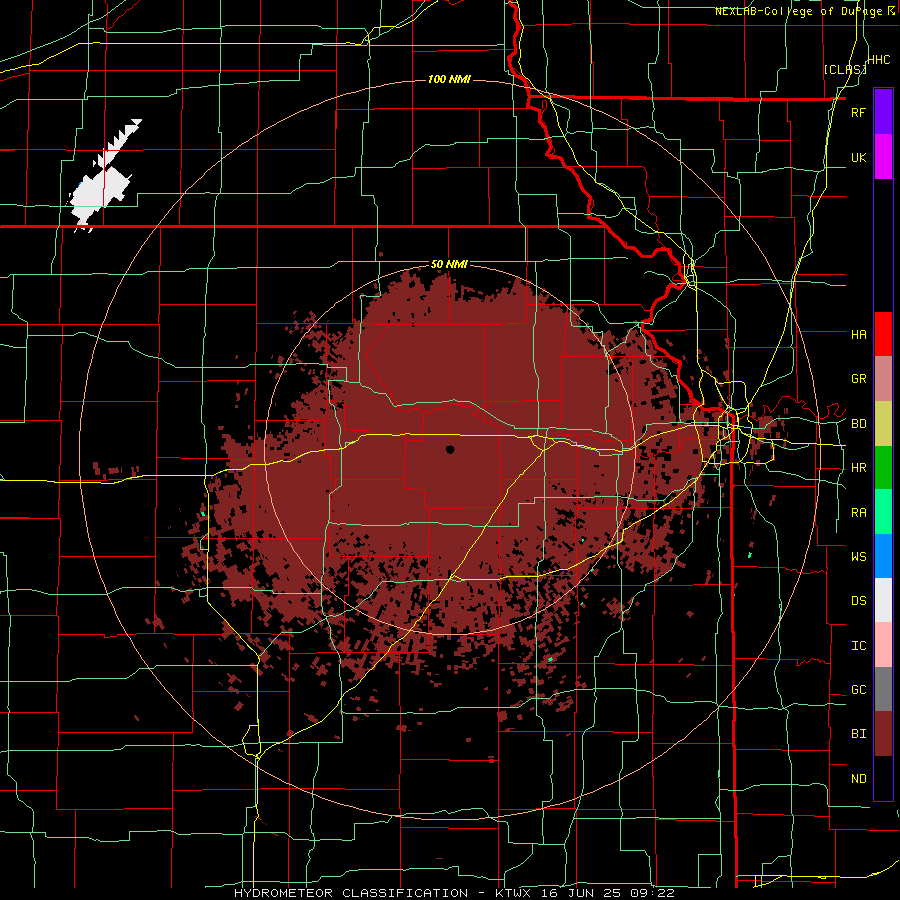Click the 'IC' legend label text

[858, 646]
